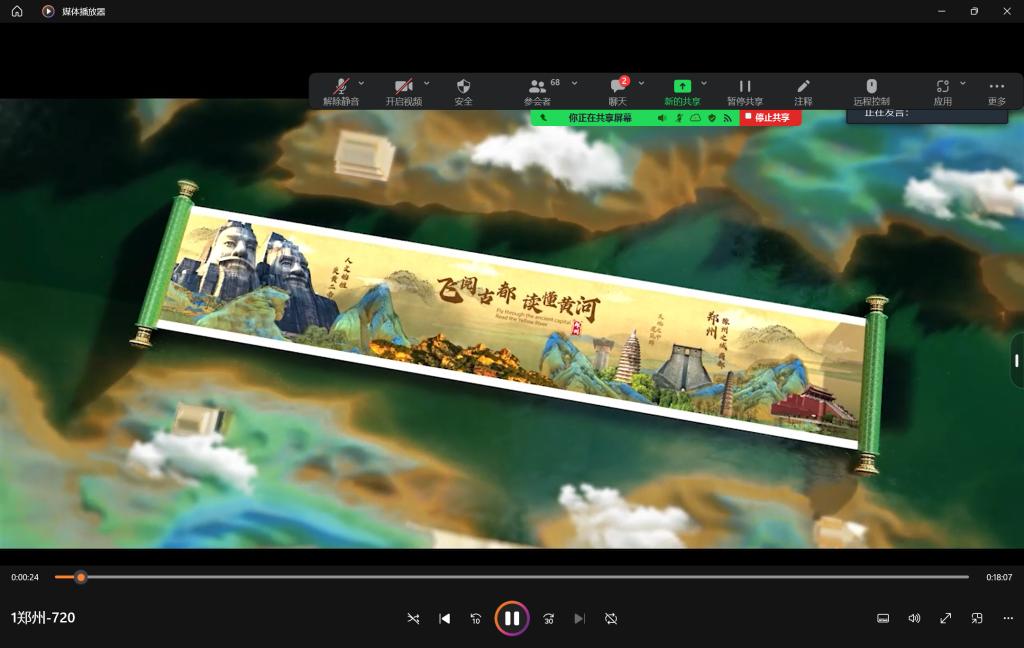Viewport: 1024px width, 648px height.
Task: Start a 新的共享 new share
Action: tap(682, 89)
